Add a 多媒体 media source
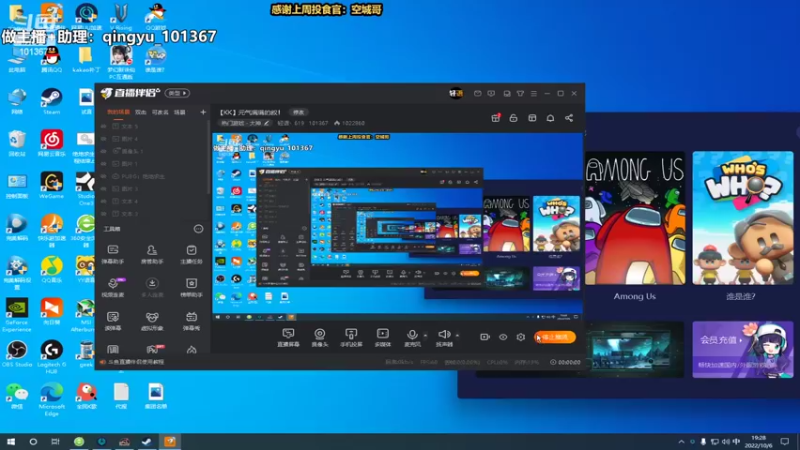Image resolution: width=800 pixels, height=450 pixels. pyautogui.click(x=383, y=337)
